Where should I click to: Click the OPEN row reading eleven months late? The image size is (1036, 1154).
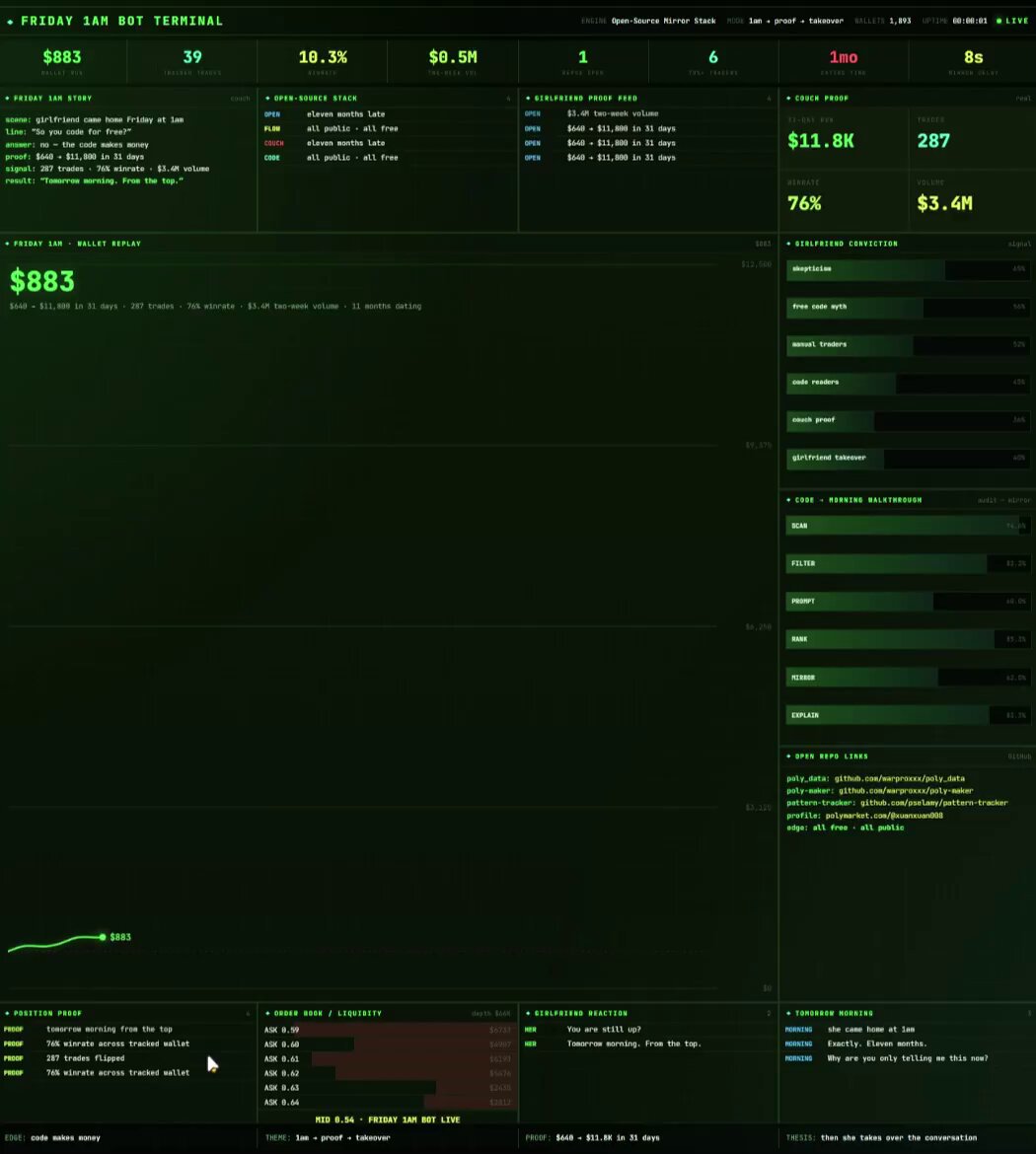tap(388, 114)
